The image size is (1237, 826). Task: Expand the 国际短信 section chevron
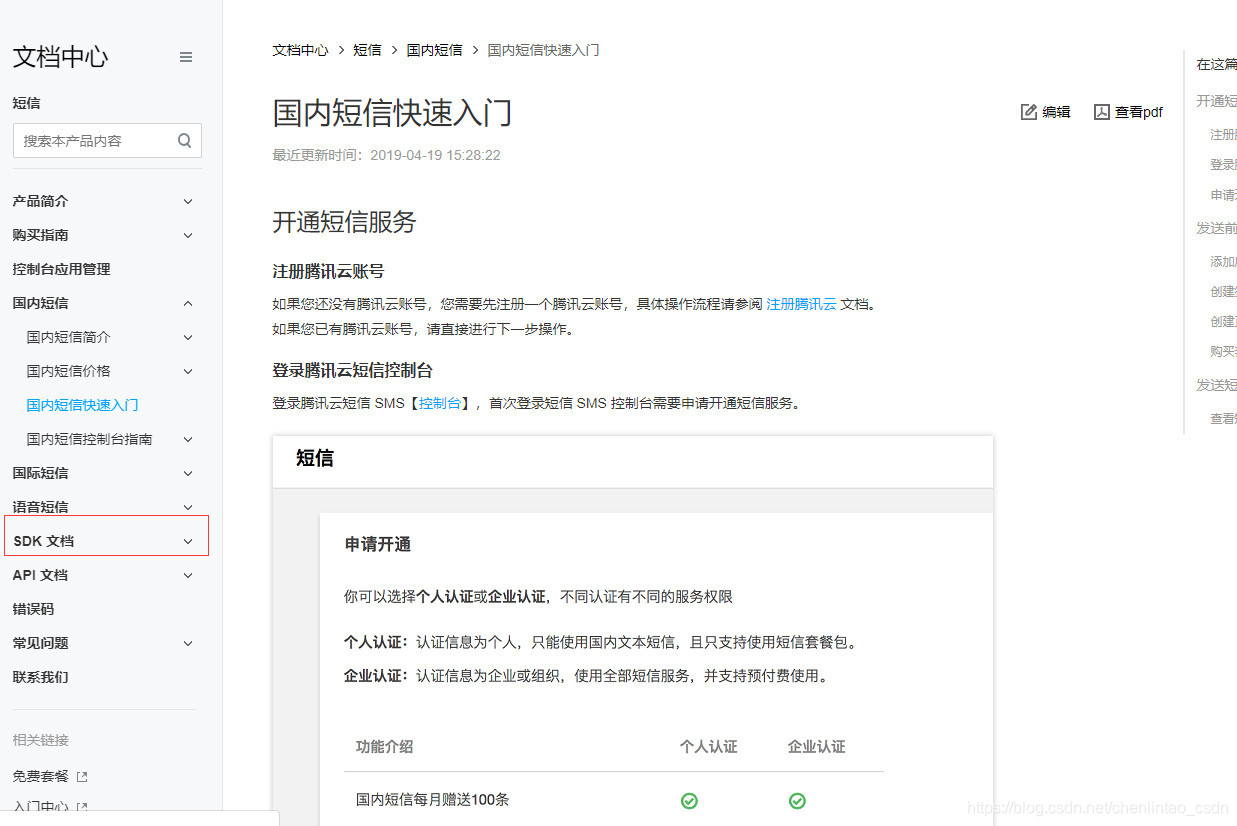coord(188,473)
